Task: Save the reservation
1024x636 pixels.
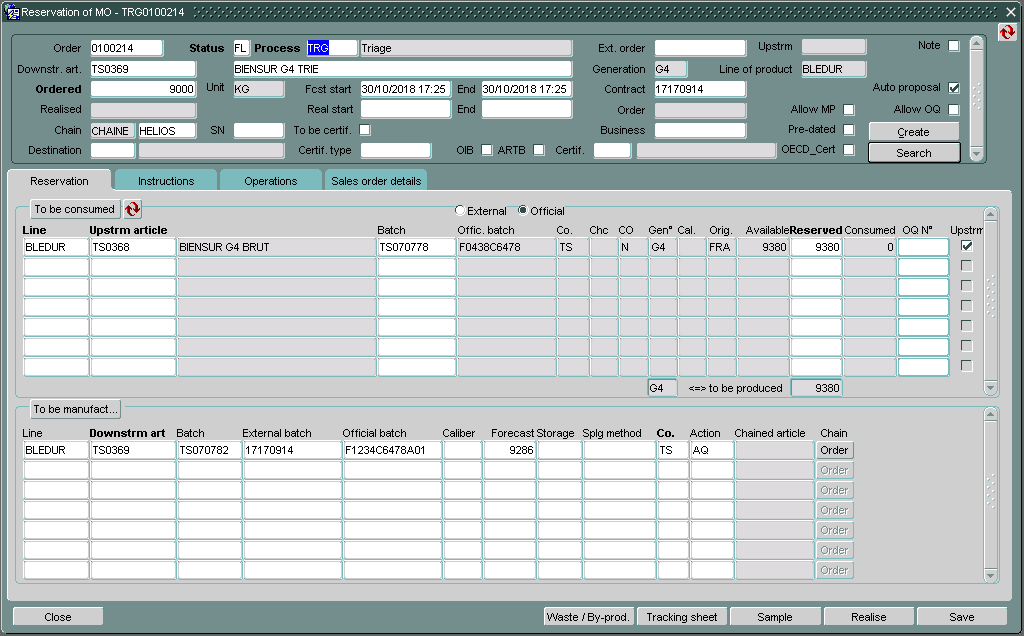Action: point(962,617)
